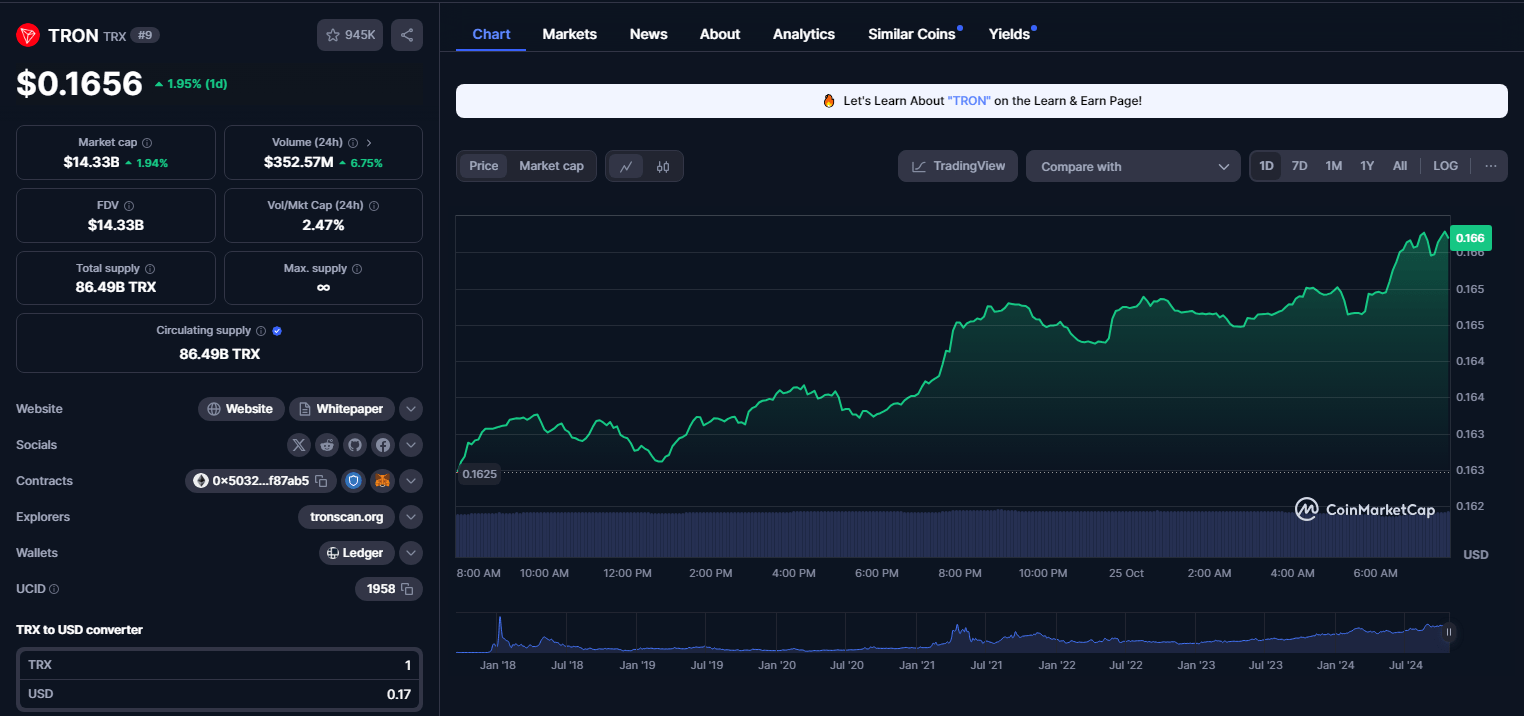The width and height of the screenshot is (1524, 716).
Task: Click the blue shield wallet icon
Action: (x=353, y=481)
